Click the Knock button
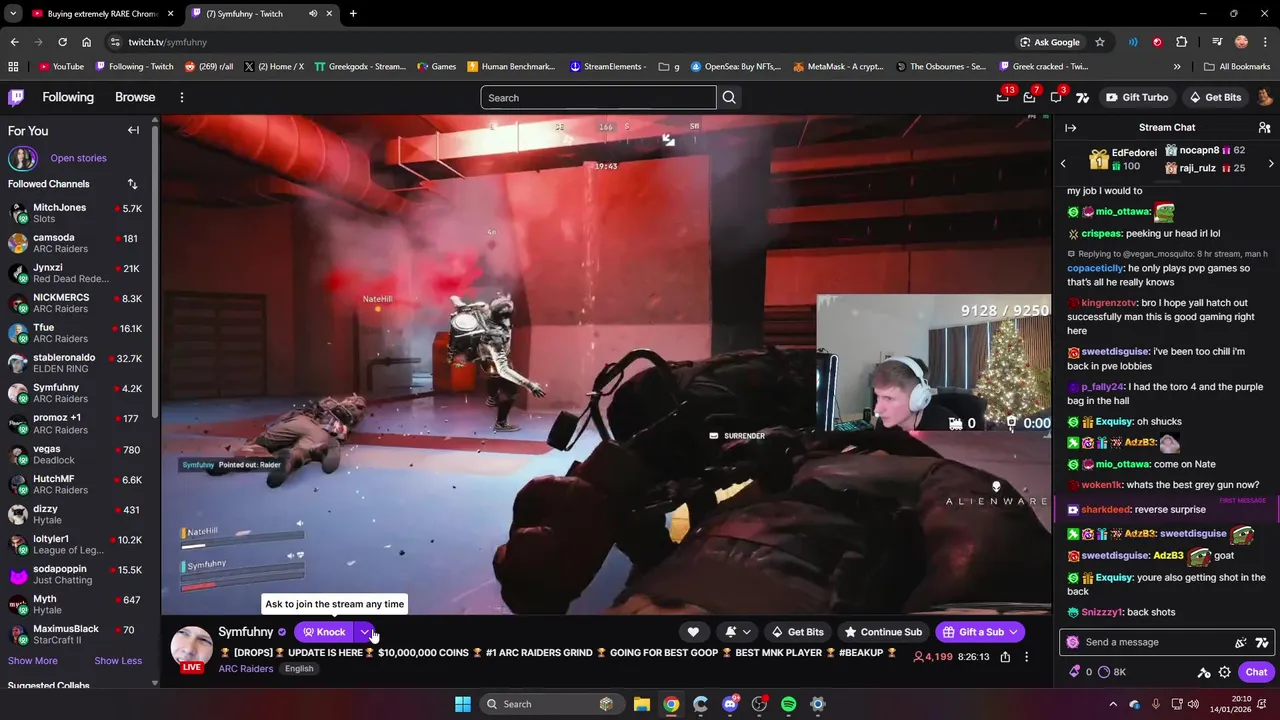Viewport: 1280px width, 720px height. tap(324, 632)
